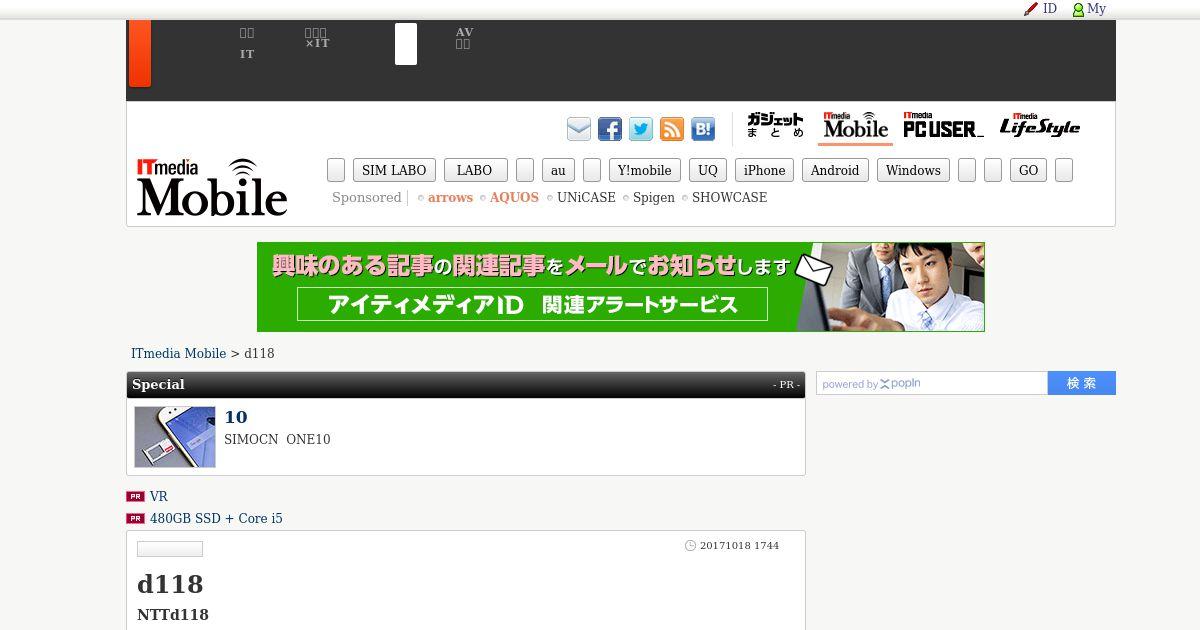1200x630 pixels.
Task: Open the ITmedia LifeStyle logo
Action: tap(1040, 125)
